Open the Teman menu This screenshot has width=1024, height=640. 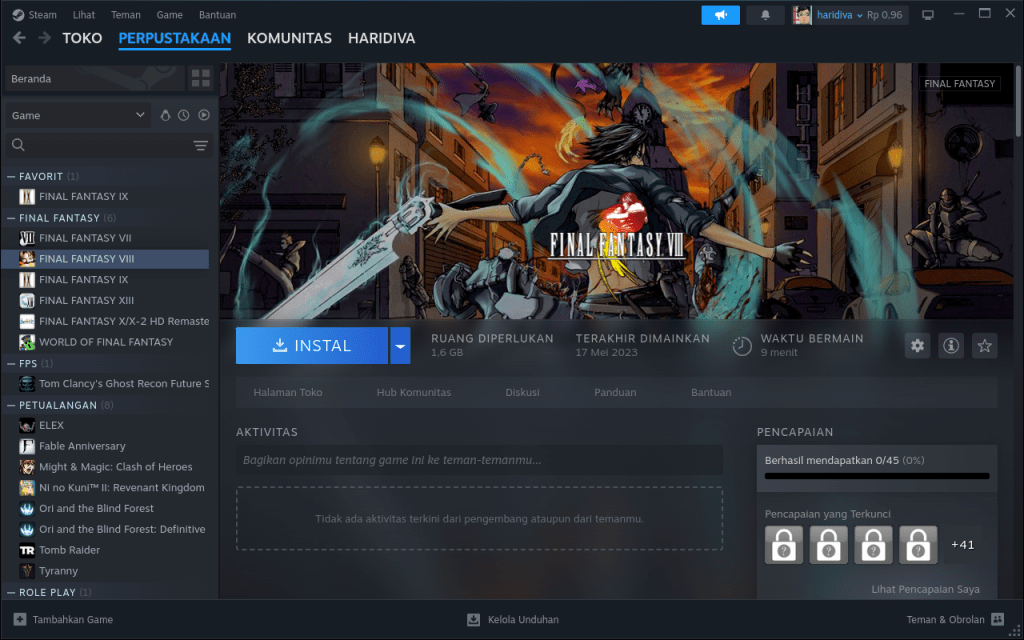point(126,14)
